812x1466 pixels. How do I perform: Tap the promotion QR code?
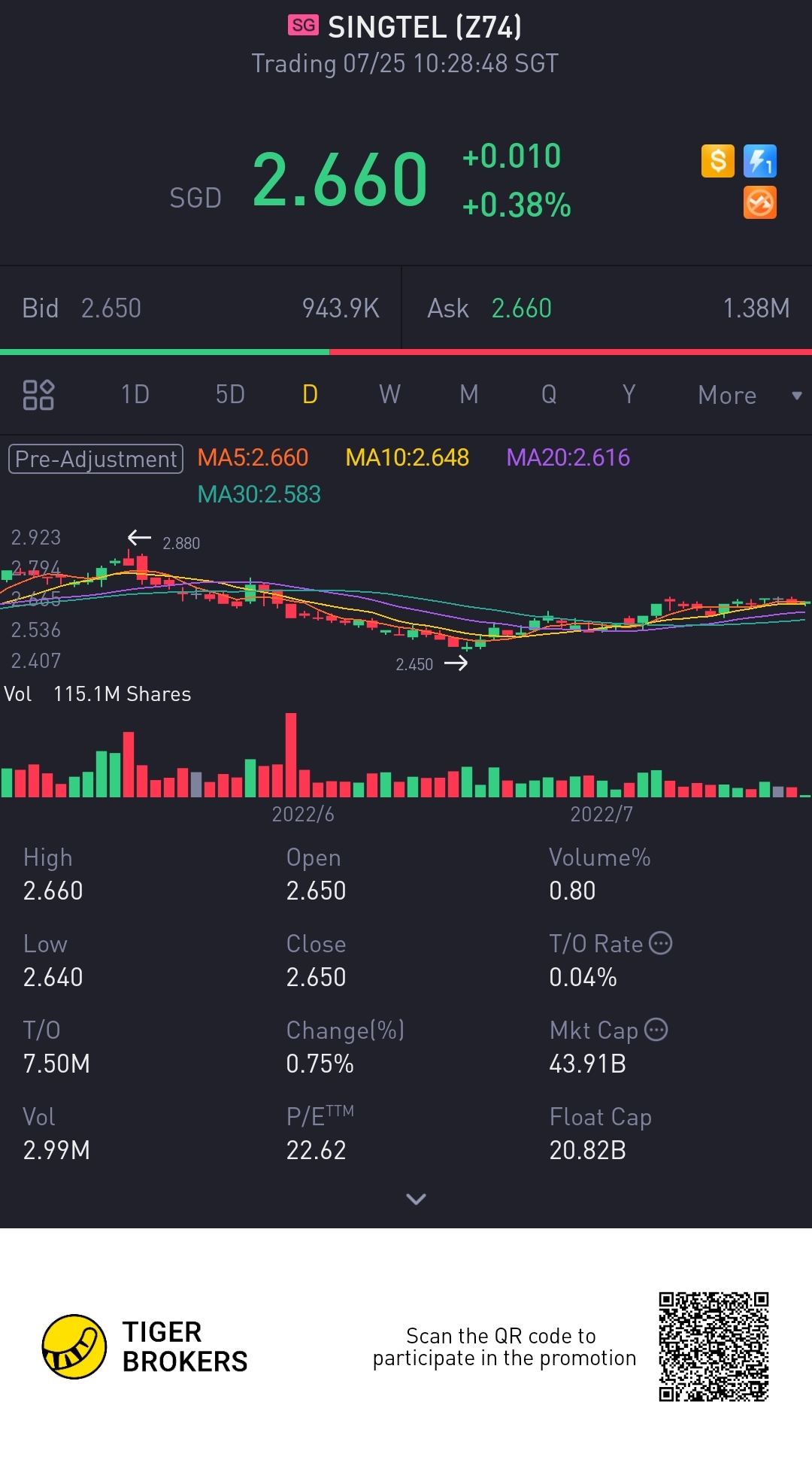[x=714, y=1347]
